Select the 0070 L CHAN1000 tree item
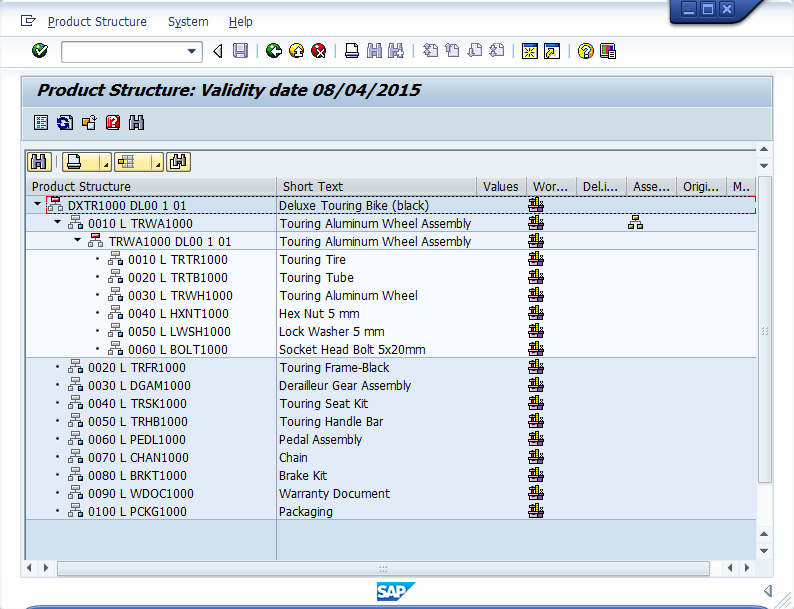 pyautogui.click(x=138, y=458)
